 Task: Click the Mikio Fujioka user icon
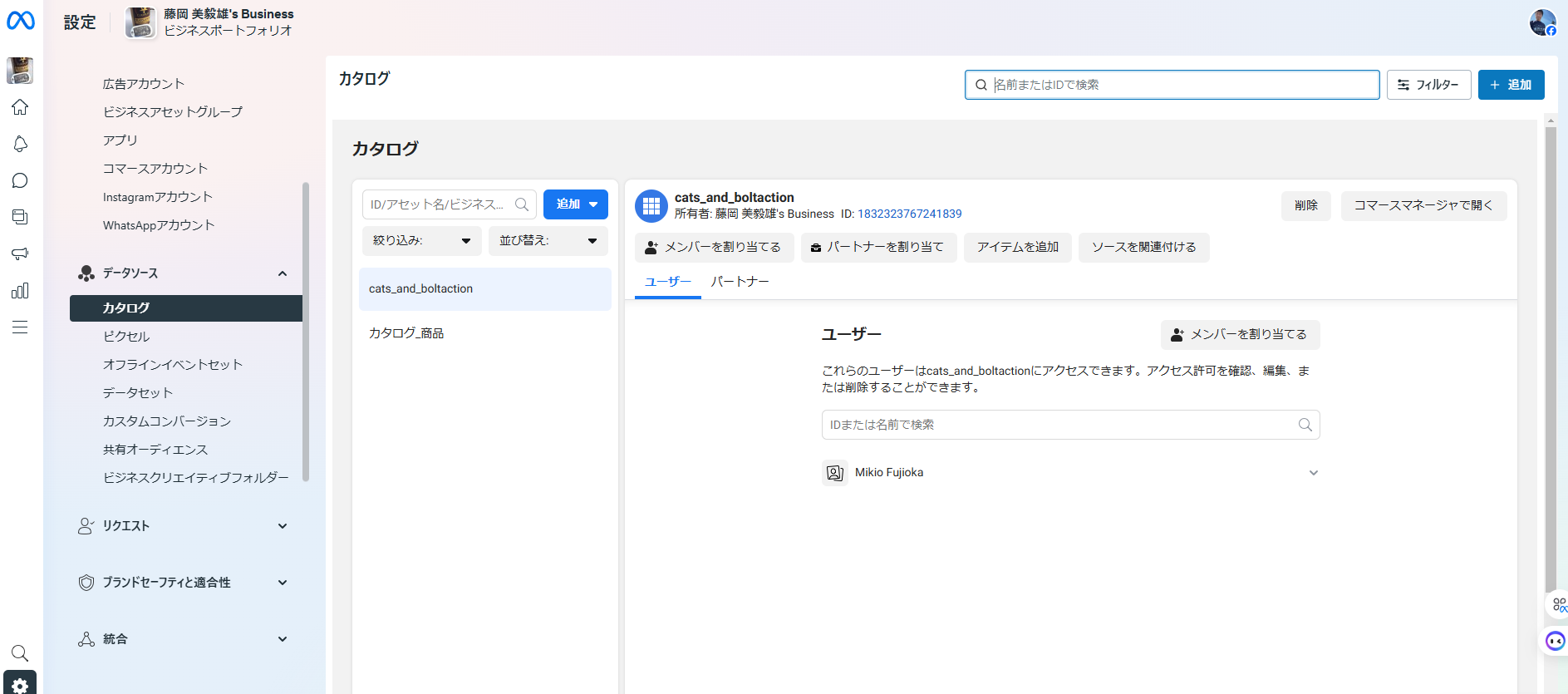pyautogui.click(x=835, y=473)
